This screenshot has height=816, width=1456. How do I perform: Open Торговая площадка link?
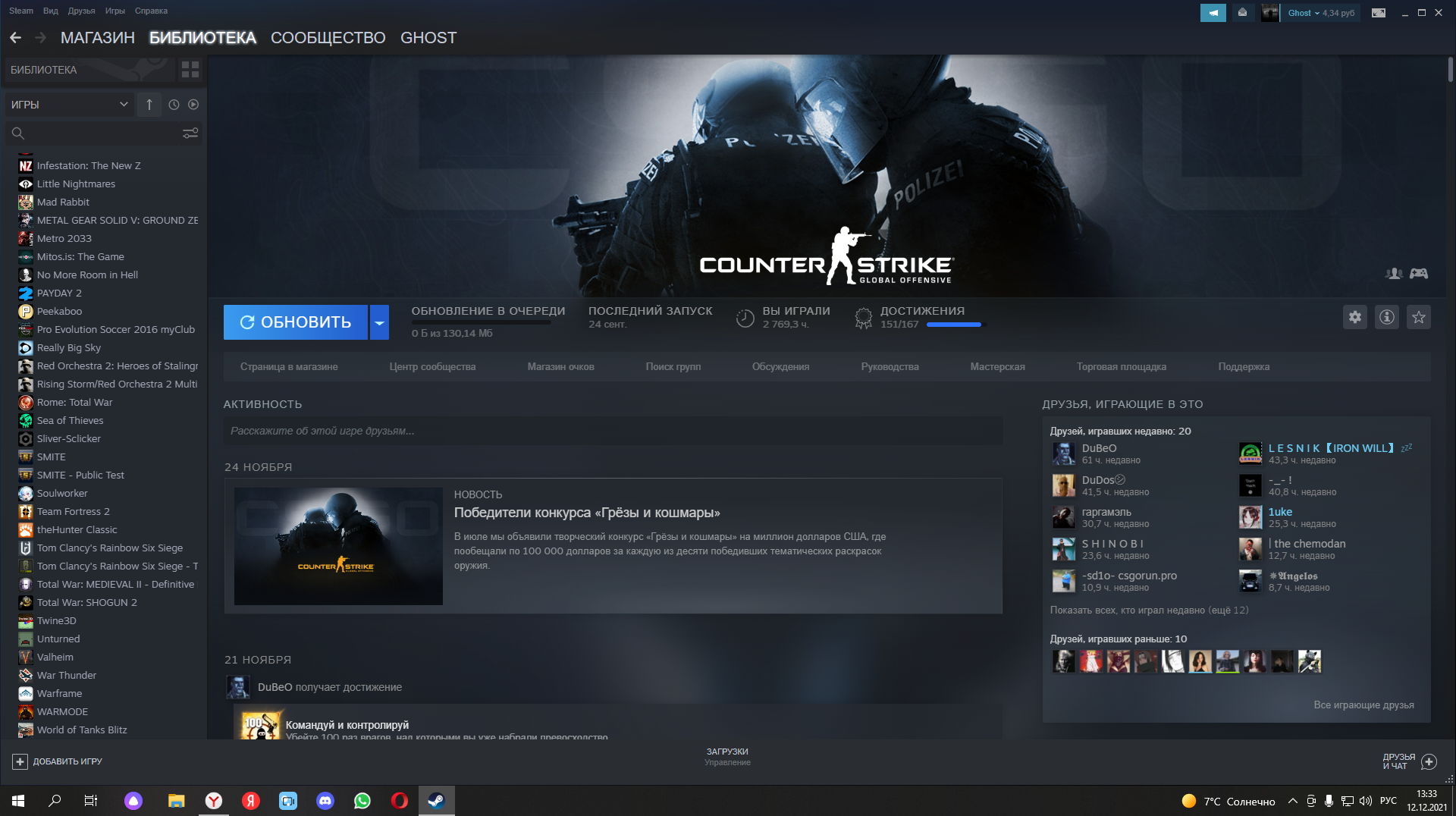click(1122, 366)
